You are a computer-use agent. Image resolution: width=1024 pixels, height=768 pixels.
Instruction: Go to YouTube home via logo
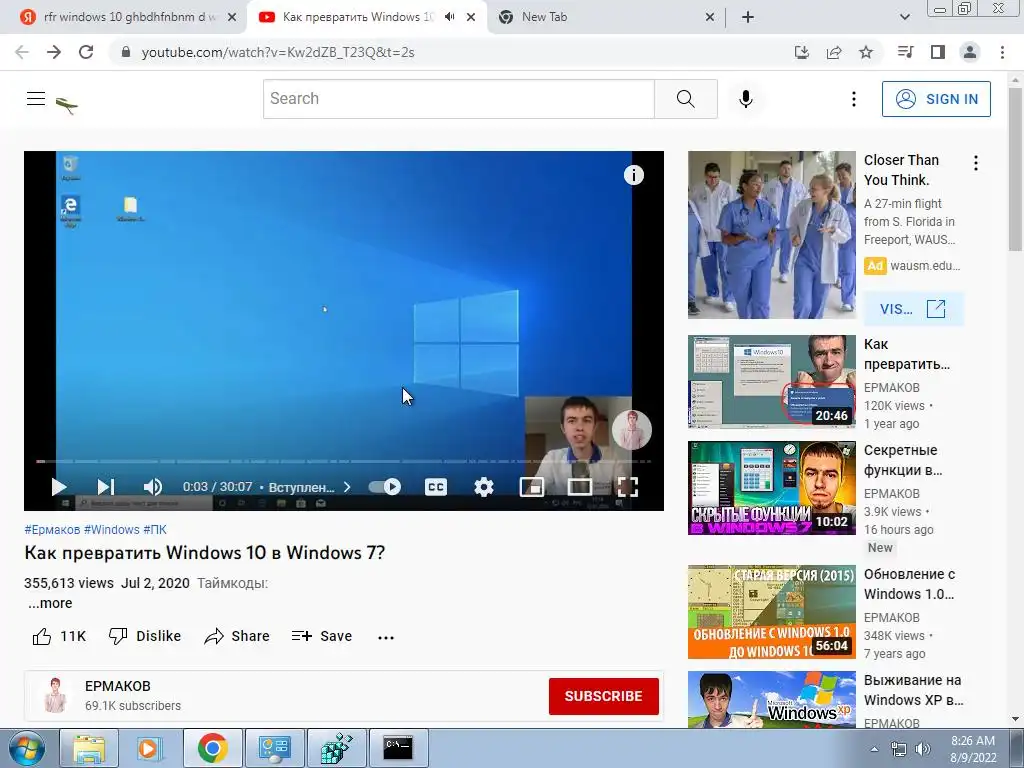[x=67, y=104]
